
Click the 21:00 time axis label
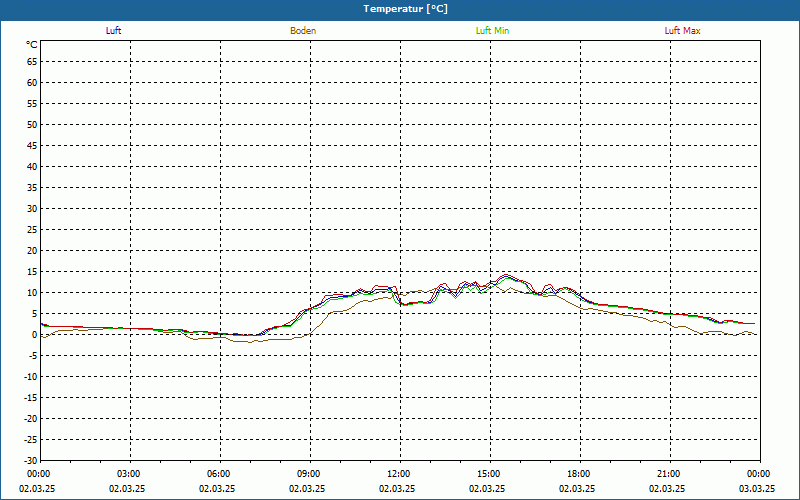[x=668, y=474]
